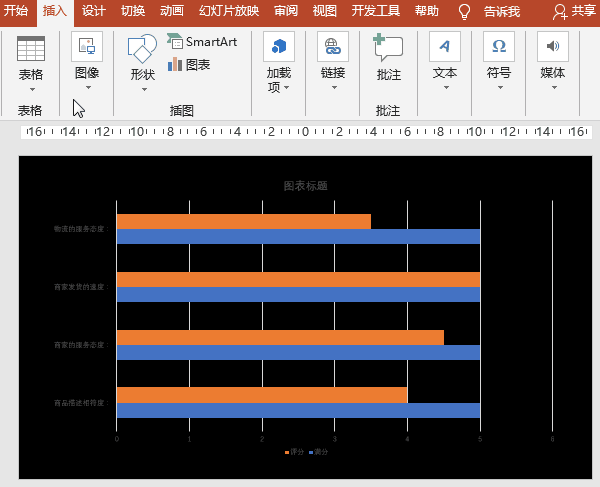Expand the Links (链接) dropdown arrow
Screen dimensions: 600x487
334,88
